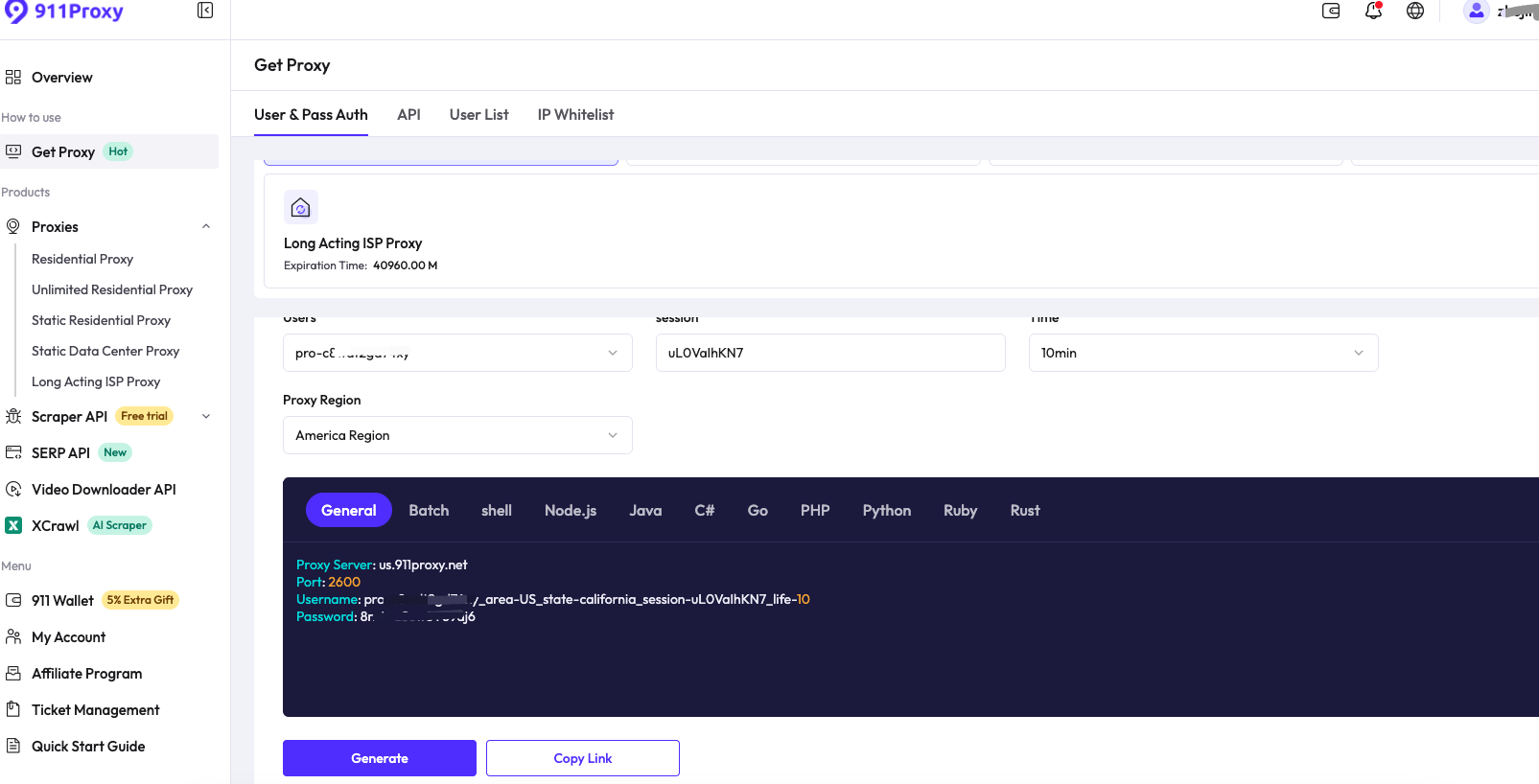The height and width of the screenshot is (784, 1539).
Task: Select the Go code tab
Action: pos(758,510)
